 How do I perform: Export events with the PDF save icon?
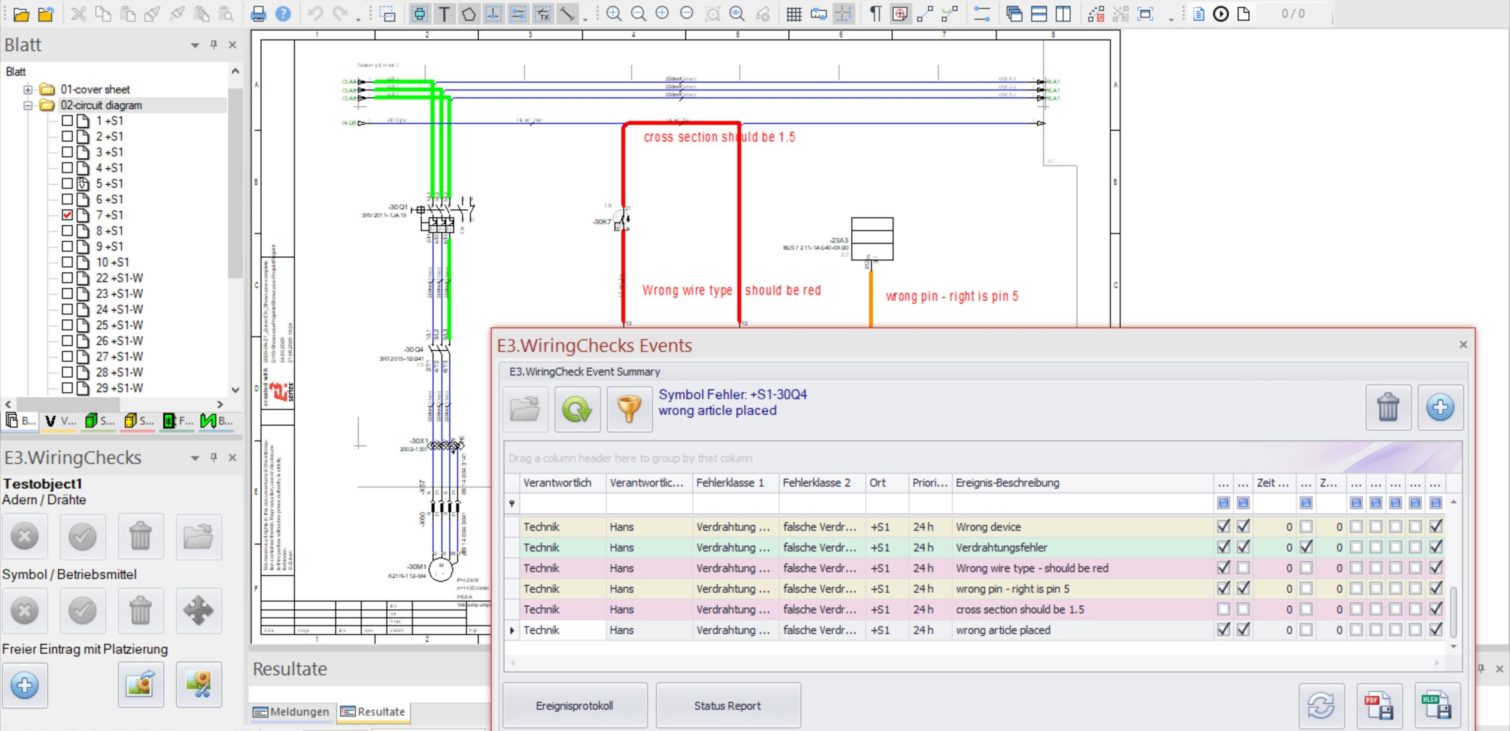click(1380, 706)
